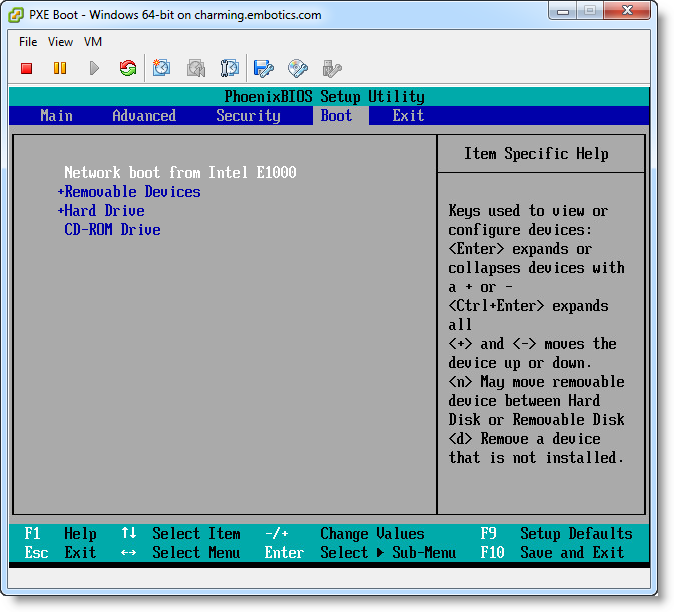Reset the virtual machine using the restart icon

(x=127, y=68)
